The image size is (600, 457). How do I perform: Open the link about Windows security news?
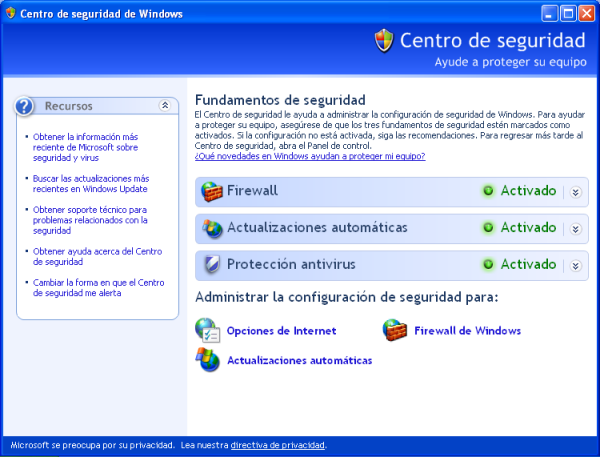click(x=310, y=156)
